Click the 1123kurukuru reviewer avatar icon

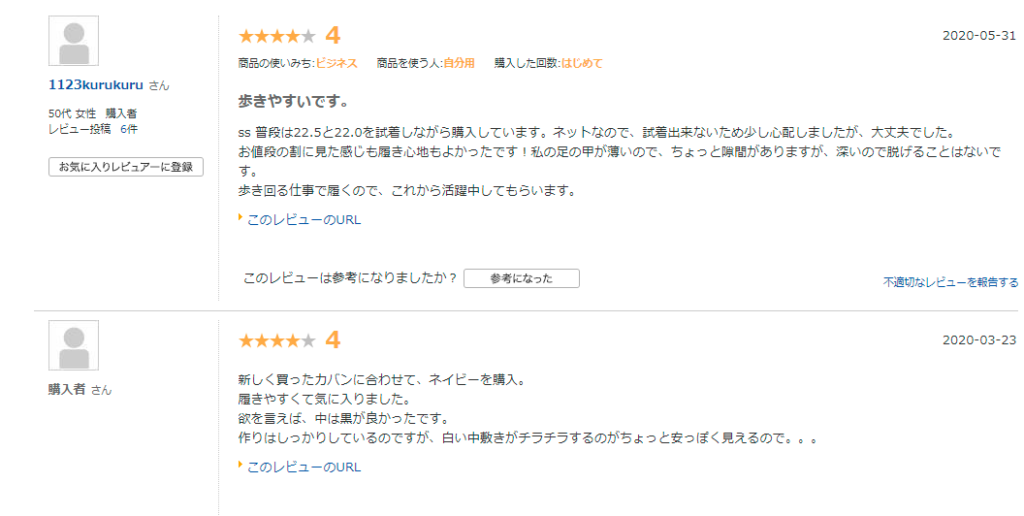pos(74,41)
